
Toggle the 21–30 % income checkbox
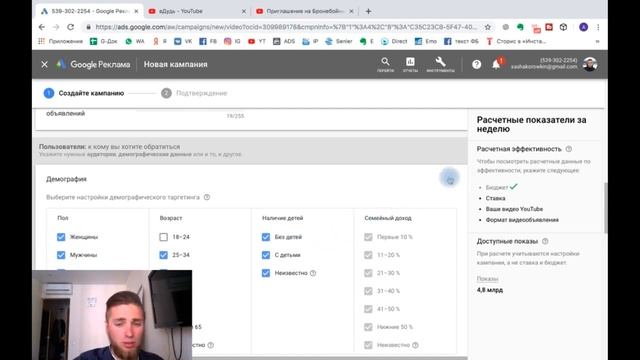pyautogui.click(x=368, y=273)
